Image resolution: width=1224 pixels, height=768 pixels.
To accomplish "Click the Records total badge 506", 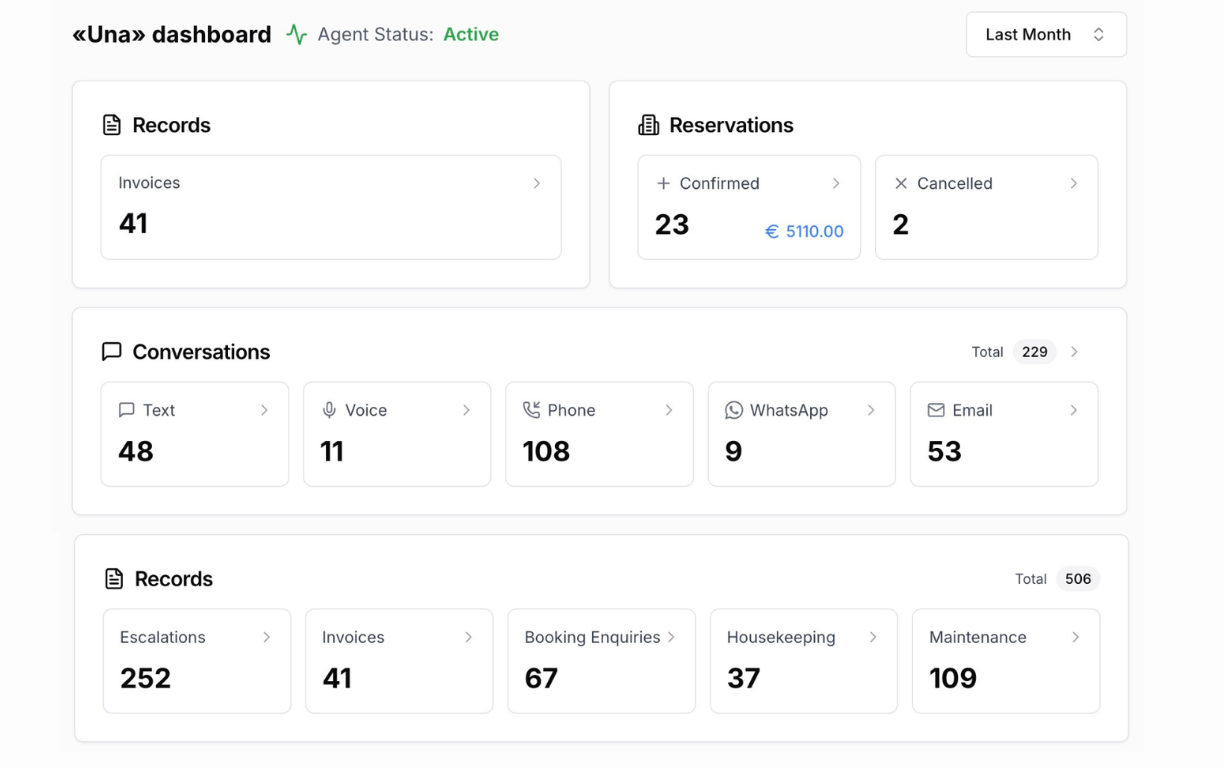I will pos(1078,579).
